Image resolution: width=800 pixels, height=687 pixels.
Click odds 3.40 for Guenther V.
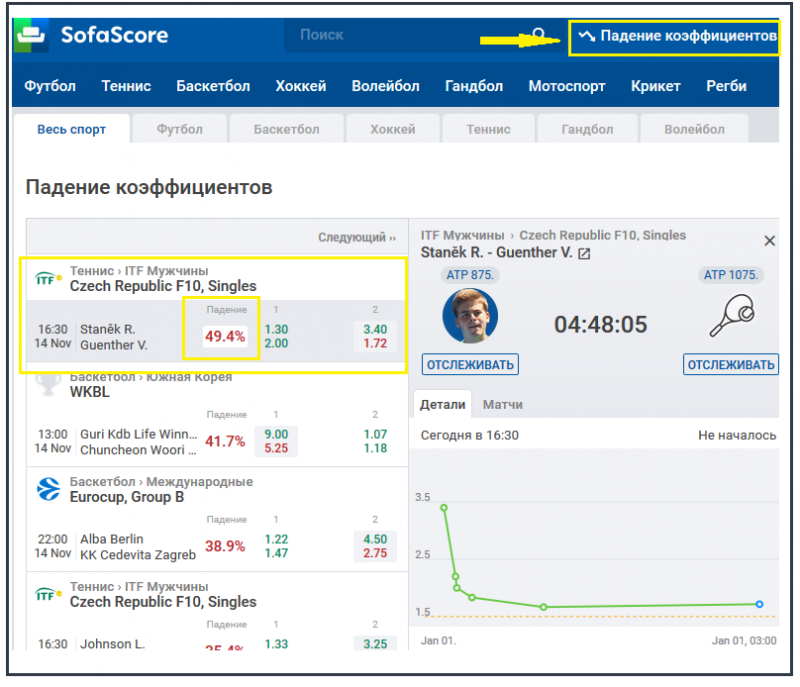click(375, 329)
